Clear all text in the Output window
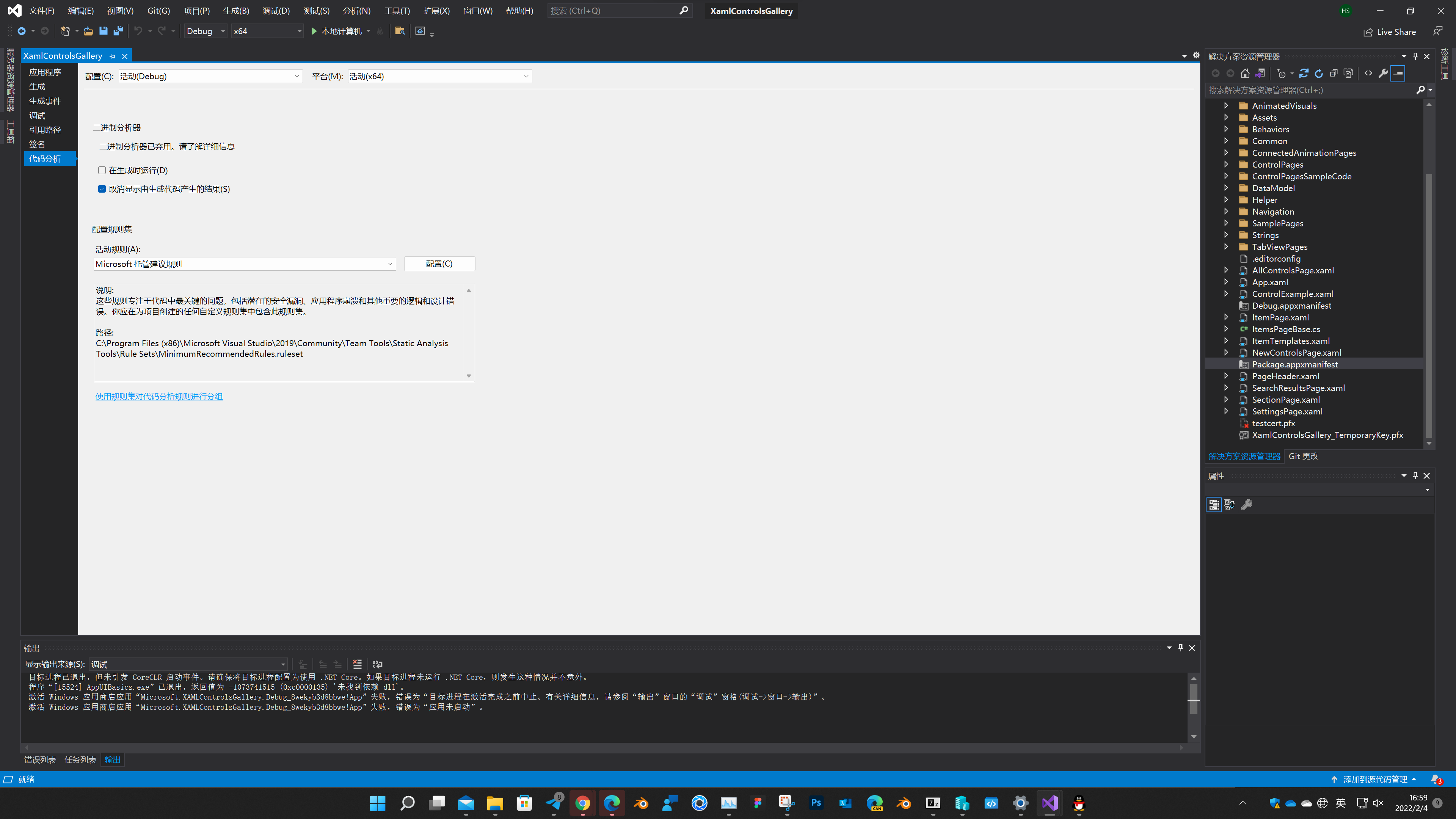1456x819 pixels. click(x=357, y=664)
